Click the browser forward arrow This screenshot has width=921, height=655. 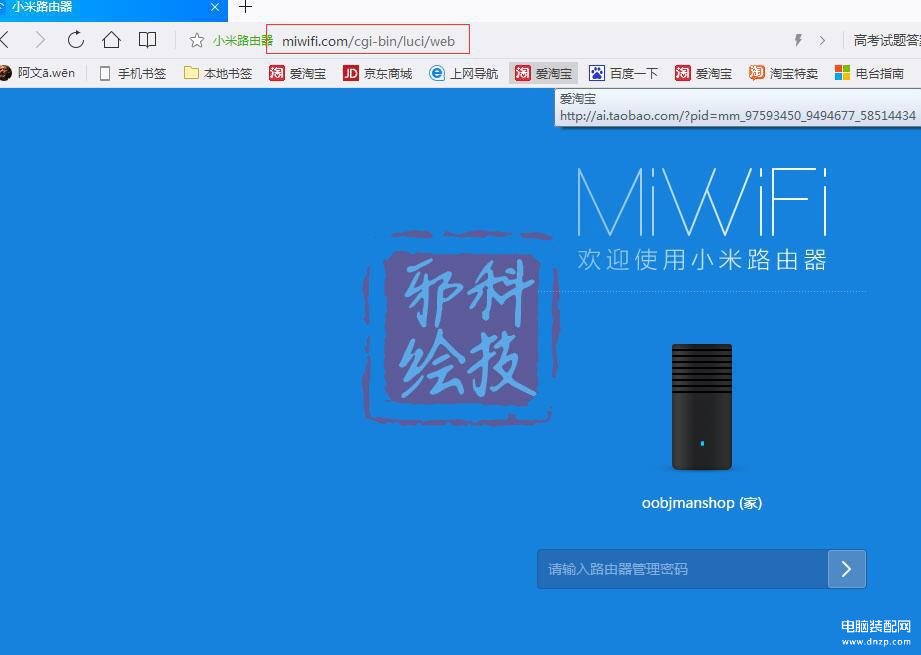pos(40,40)
